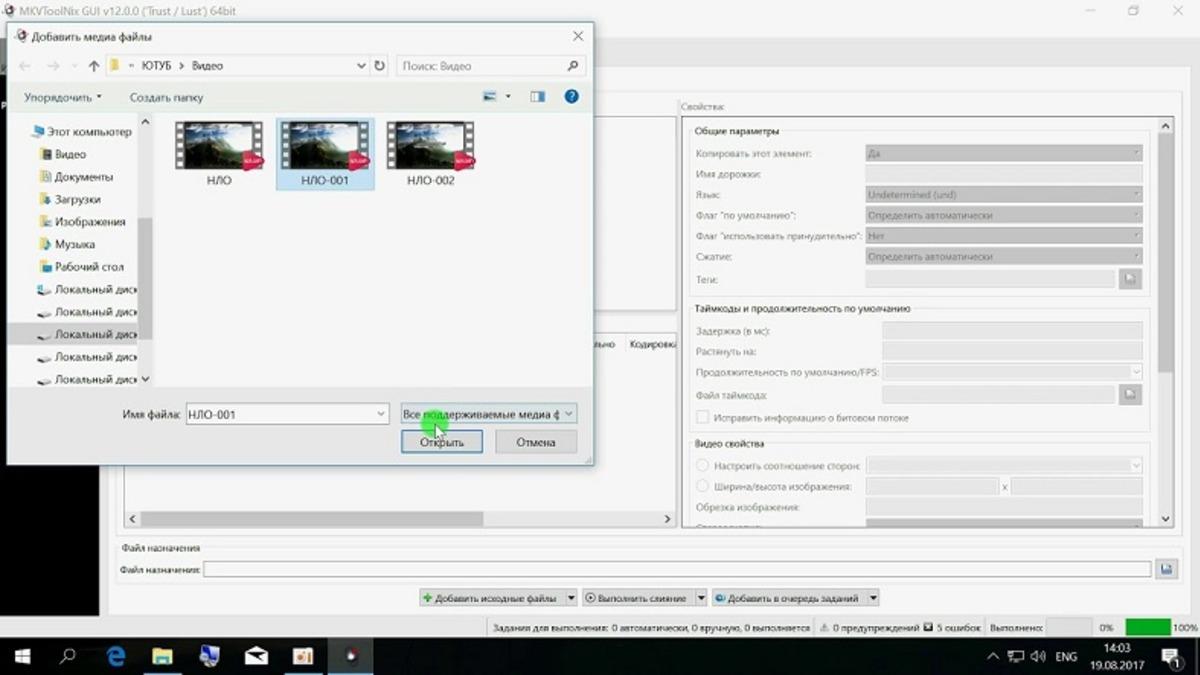Click the Открыть button
The image size is (1200, 675).
441,442
